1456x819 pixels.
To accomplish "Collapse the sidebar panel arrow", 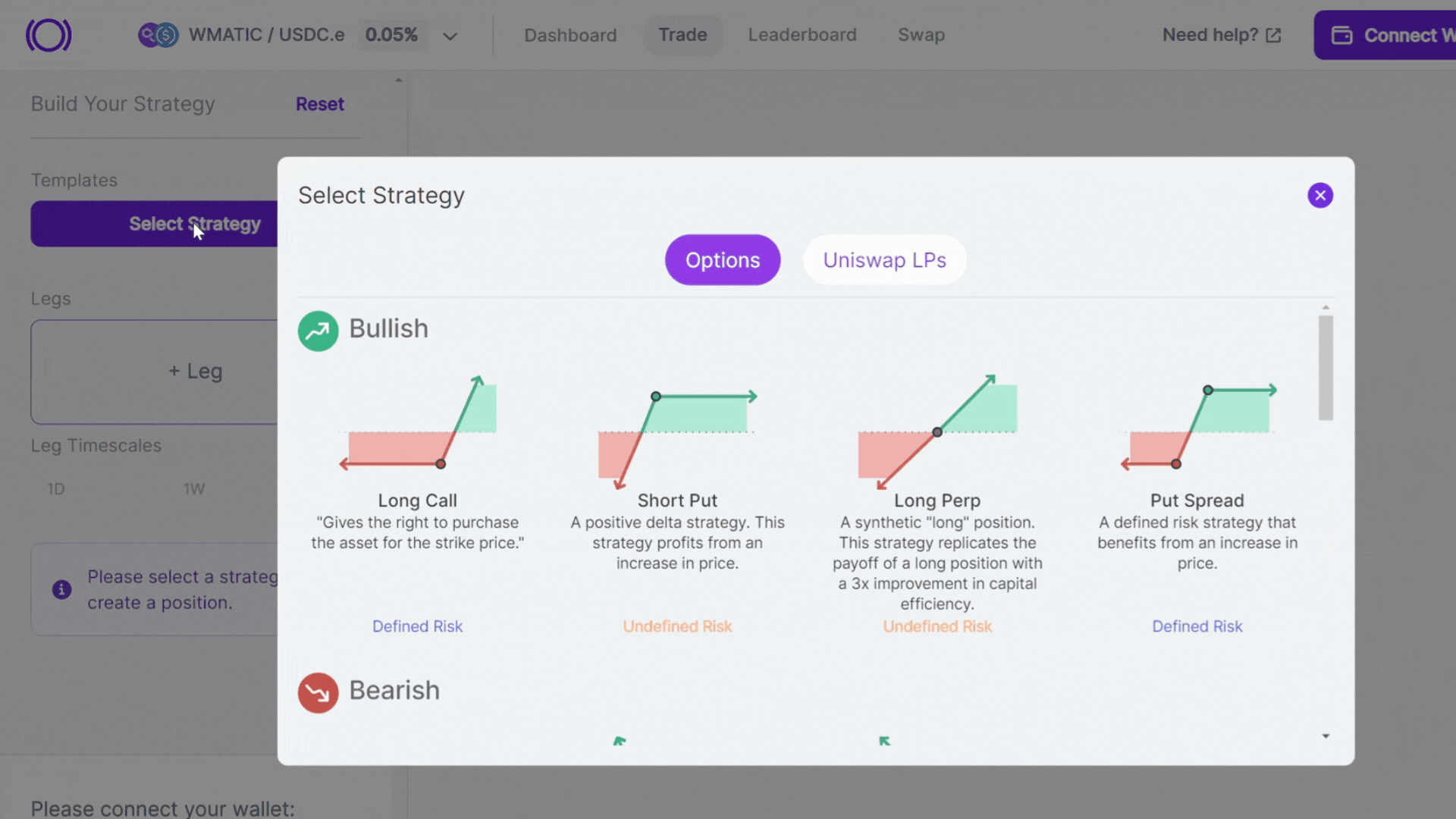I will [x=399, y=80].
